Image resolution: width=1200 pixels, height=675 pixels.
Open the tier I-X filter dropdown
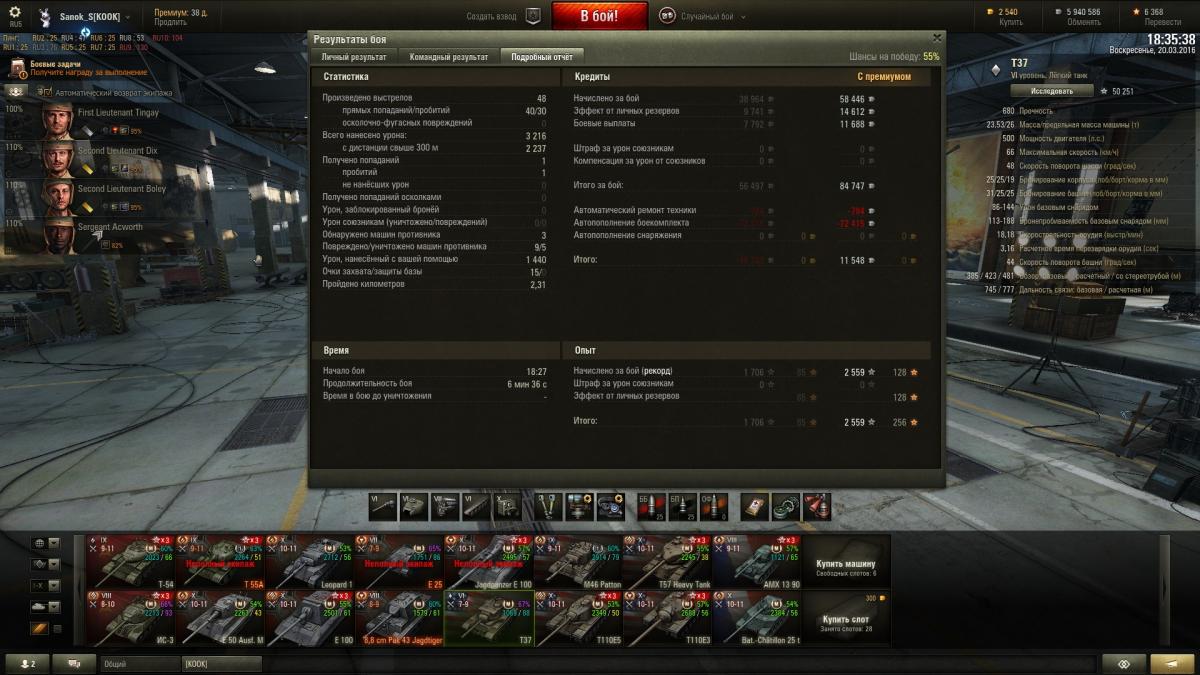coord(46,585)
